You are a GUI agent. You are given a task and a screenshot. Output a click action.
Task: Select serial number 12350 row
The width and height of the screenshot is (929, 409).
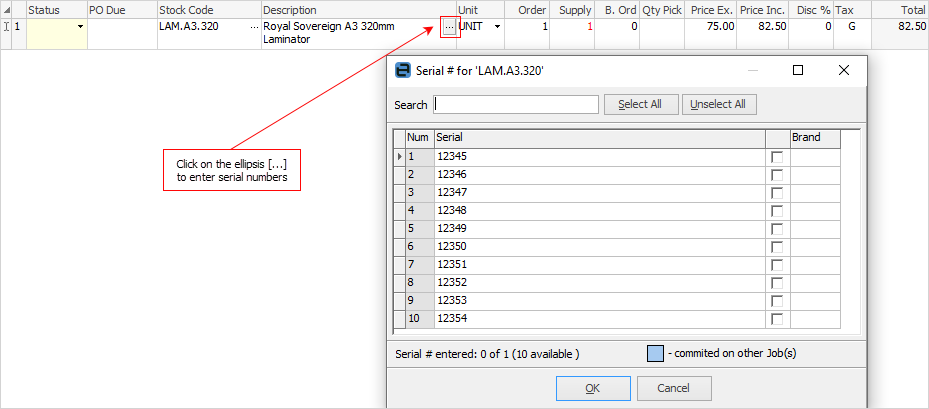pos(600,247)
